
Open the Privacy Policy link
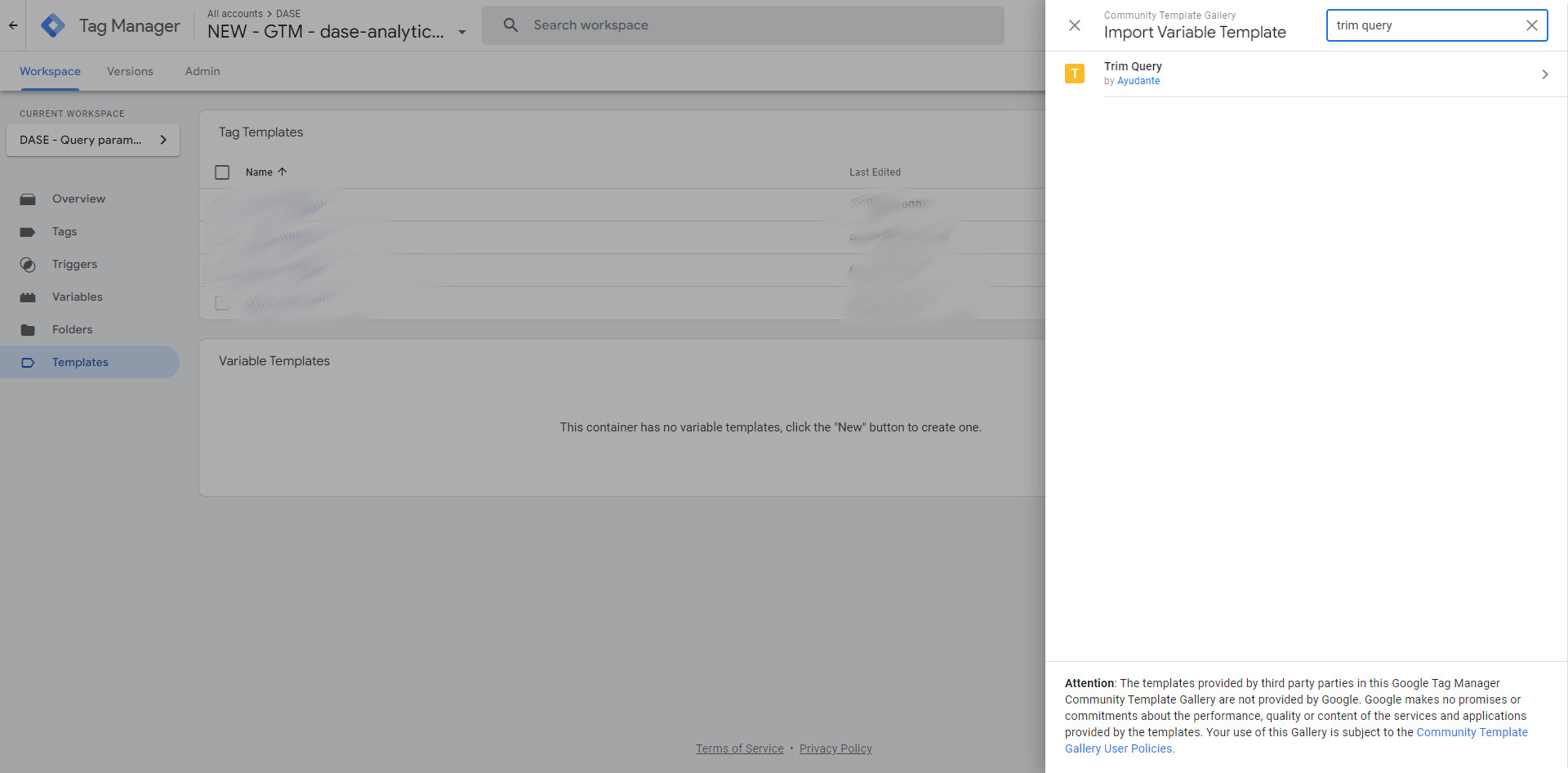click(835, 748)
